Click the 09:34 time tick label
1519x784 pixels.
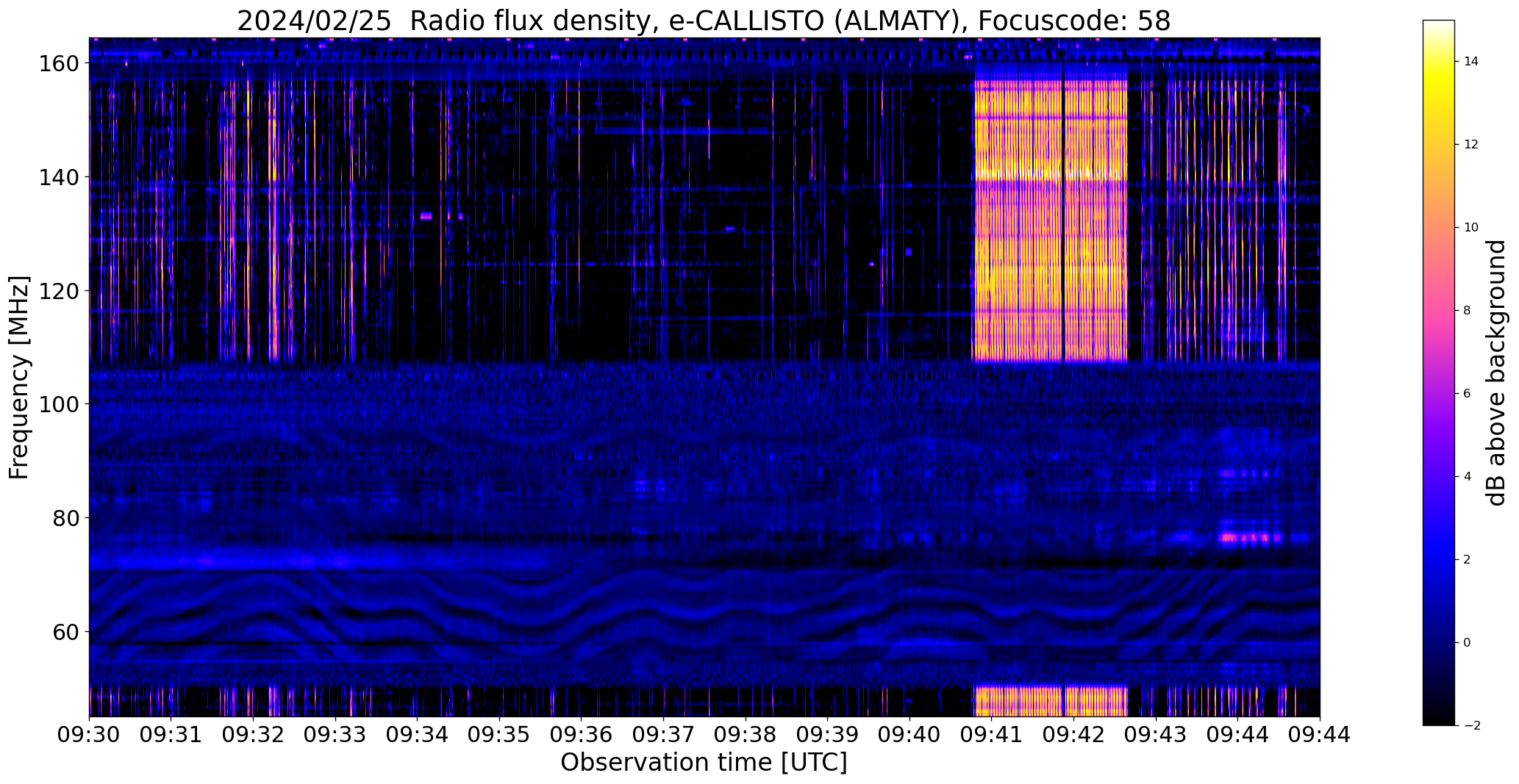coord(418,734)
